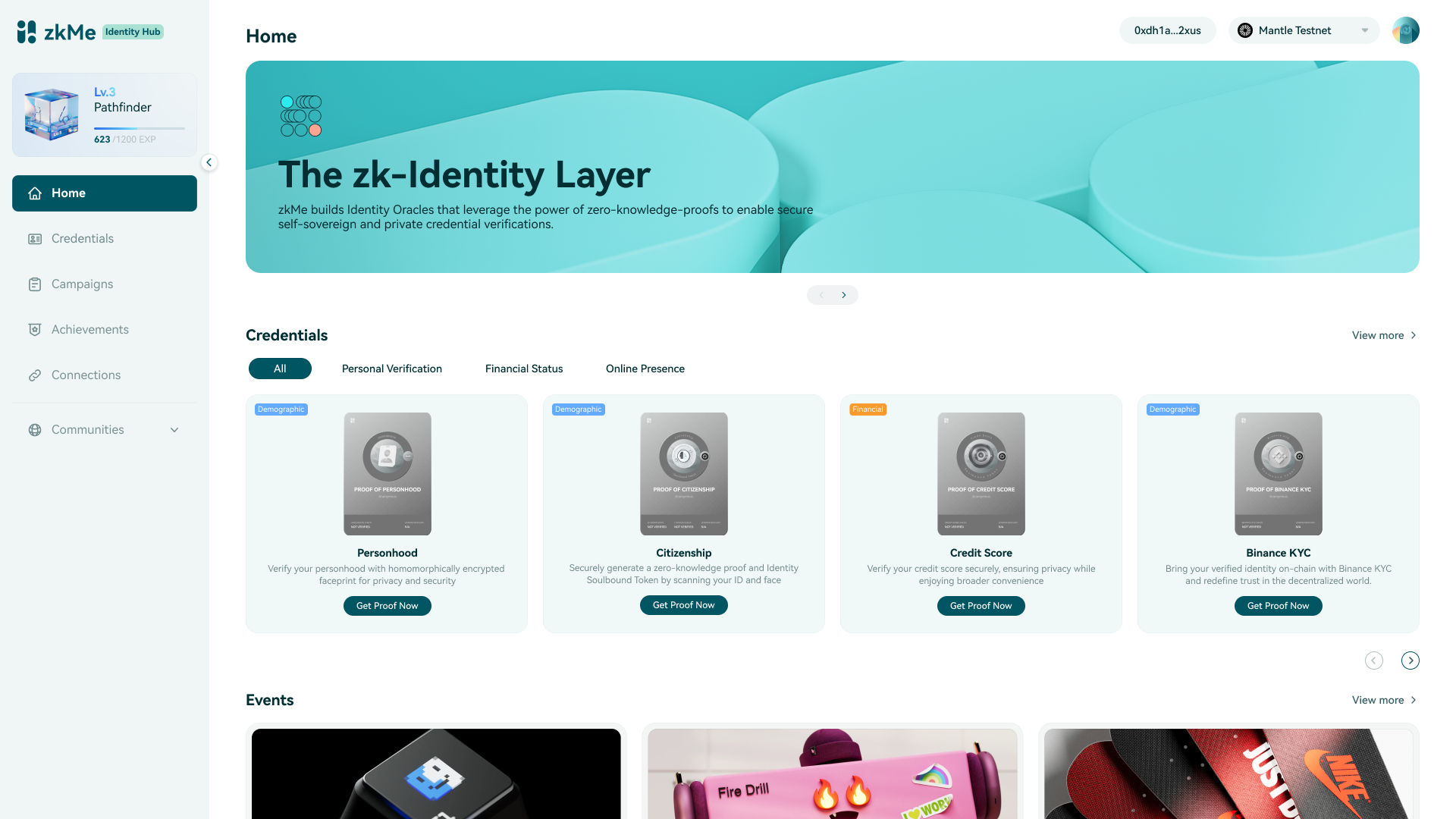Click the wallet address 0xdh1a...2xus
1456x819 pixels.
click(x=1167, y=30)
